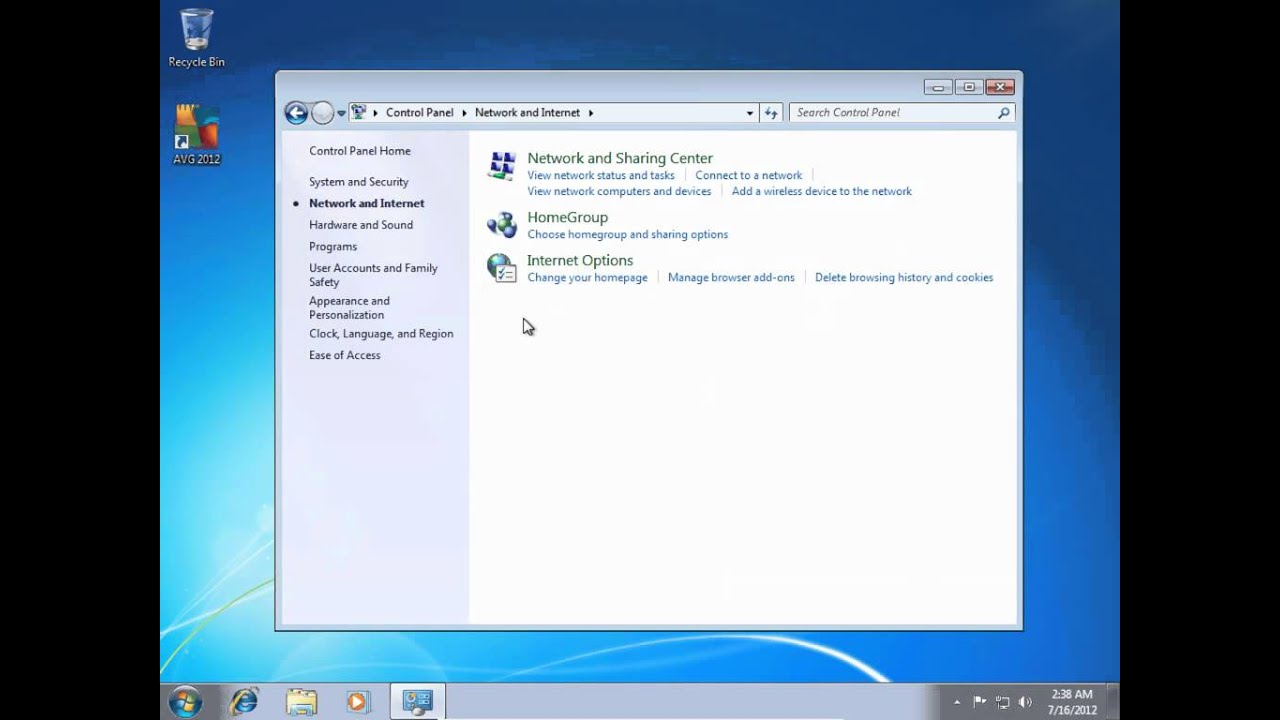Open Clock, Language, and Region
Screen dimensions: 1280x720
381,334
